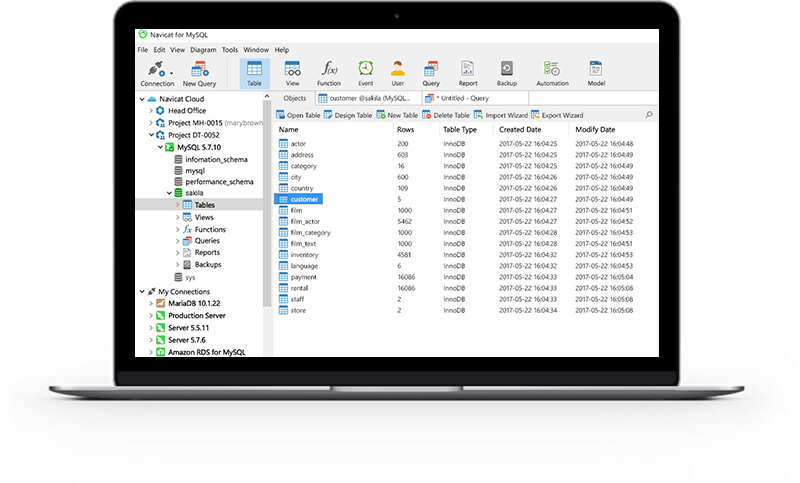Click the Import Wizard button

point(501,115)
